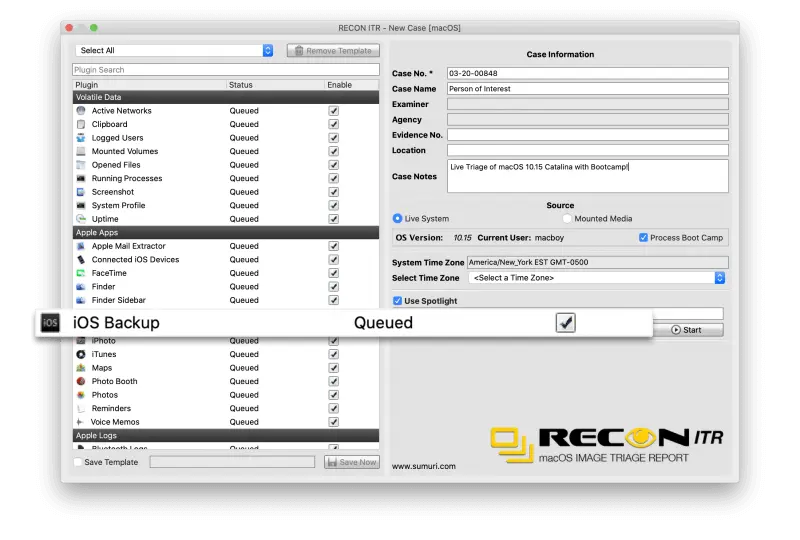The height and width of the screenshot is (540, 800).
Task: Click the iOS Backup plugin icon
Action: click(50, 323)
